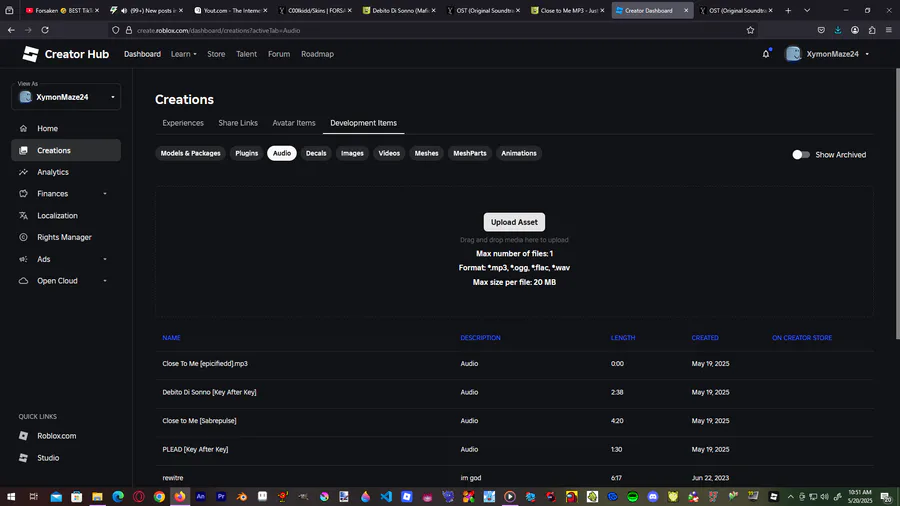Filter by Animations chip
900x506 pixels.
519,153
